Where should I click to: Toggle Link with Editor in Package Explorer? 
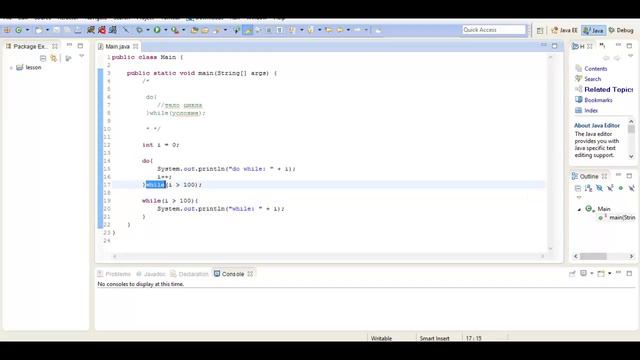click(53, 58)
